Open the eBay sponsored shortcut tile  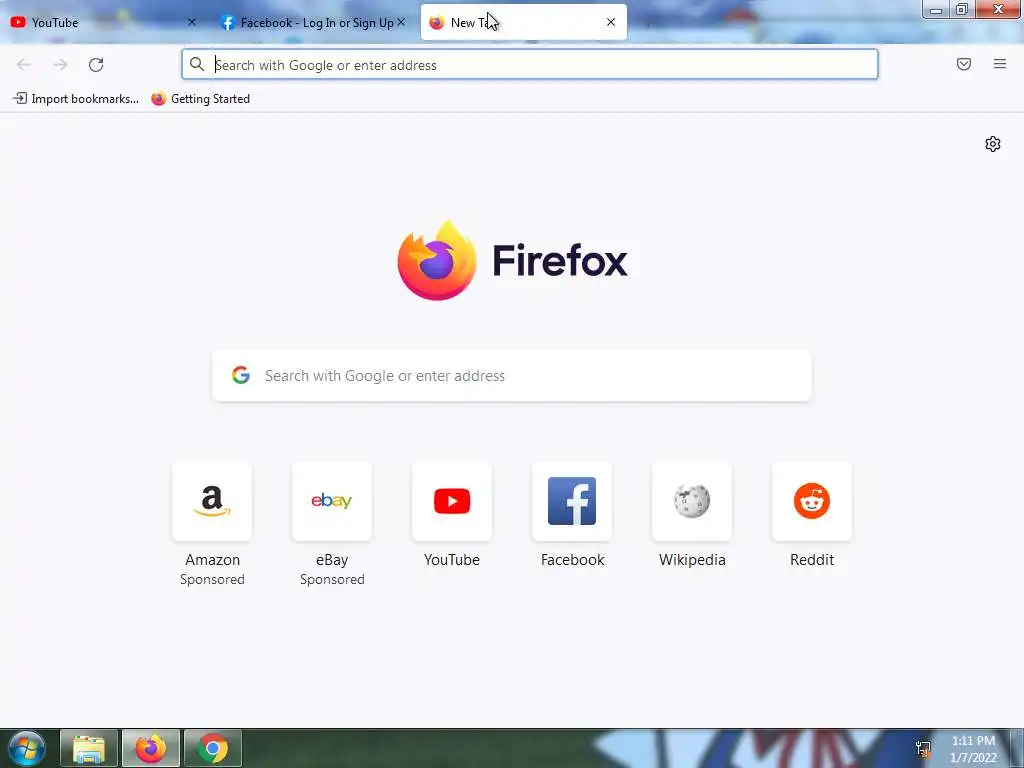[332, 501]
